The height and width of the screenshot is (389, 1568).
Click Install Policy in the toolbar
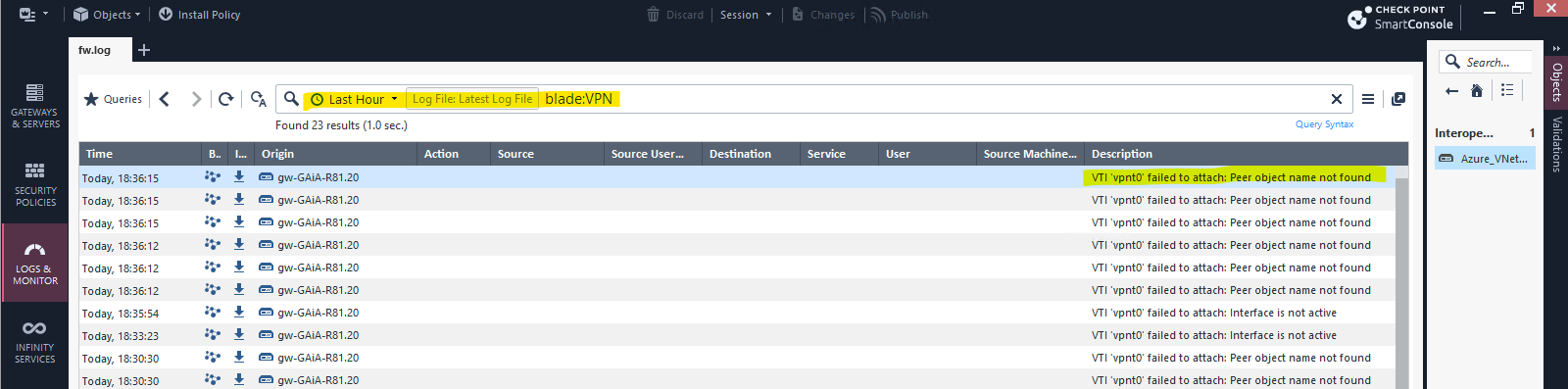pos(199,15)
